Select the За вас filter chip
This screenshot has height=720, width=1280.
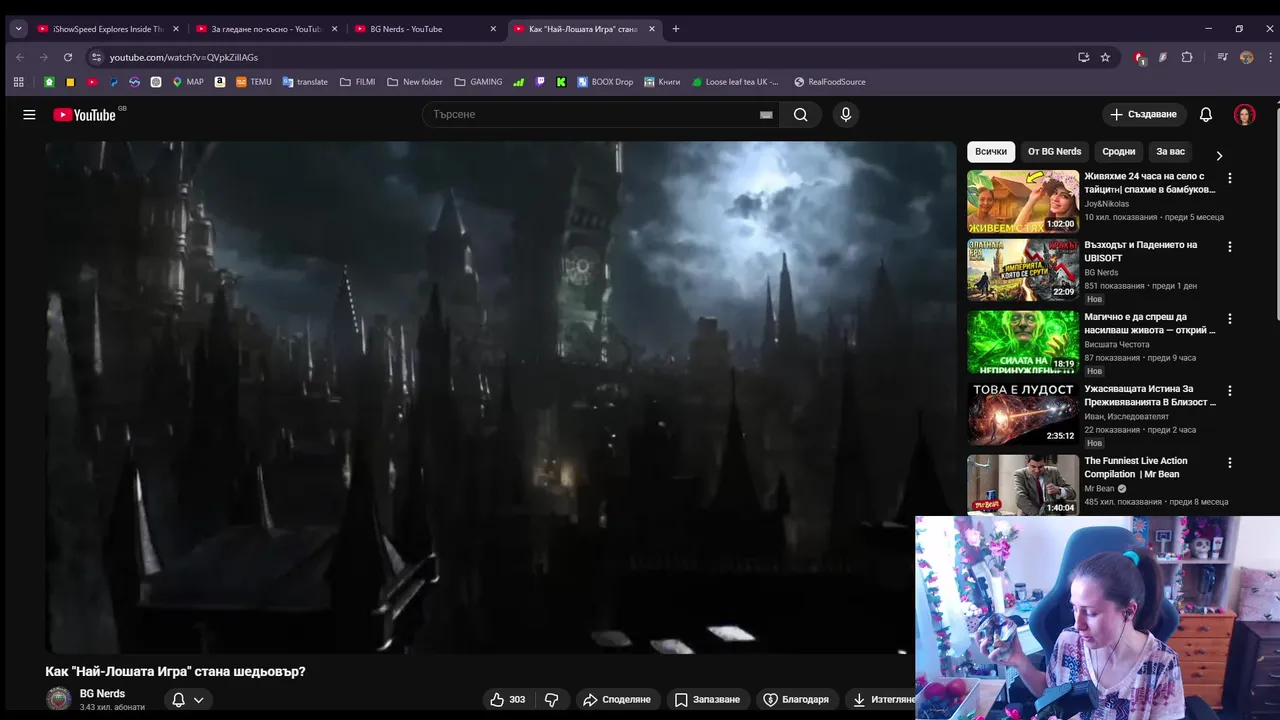click(1170, 152)
